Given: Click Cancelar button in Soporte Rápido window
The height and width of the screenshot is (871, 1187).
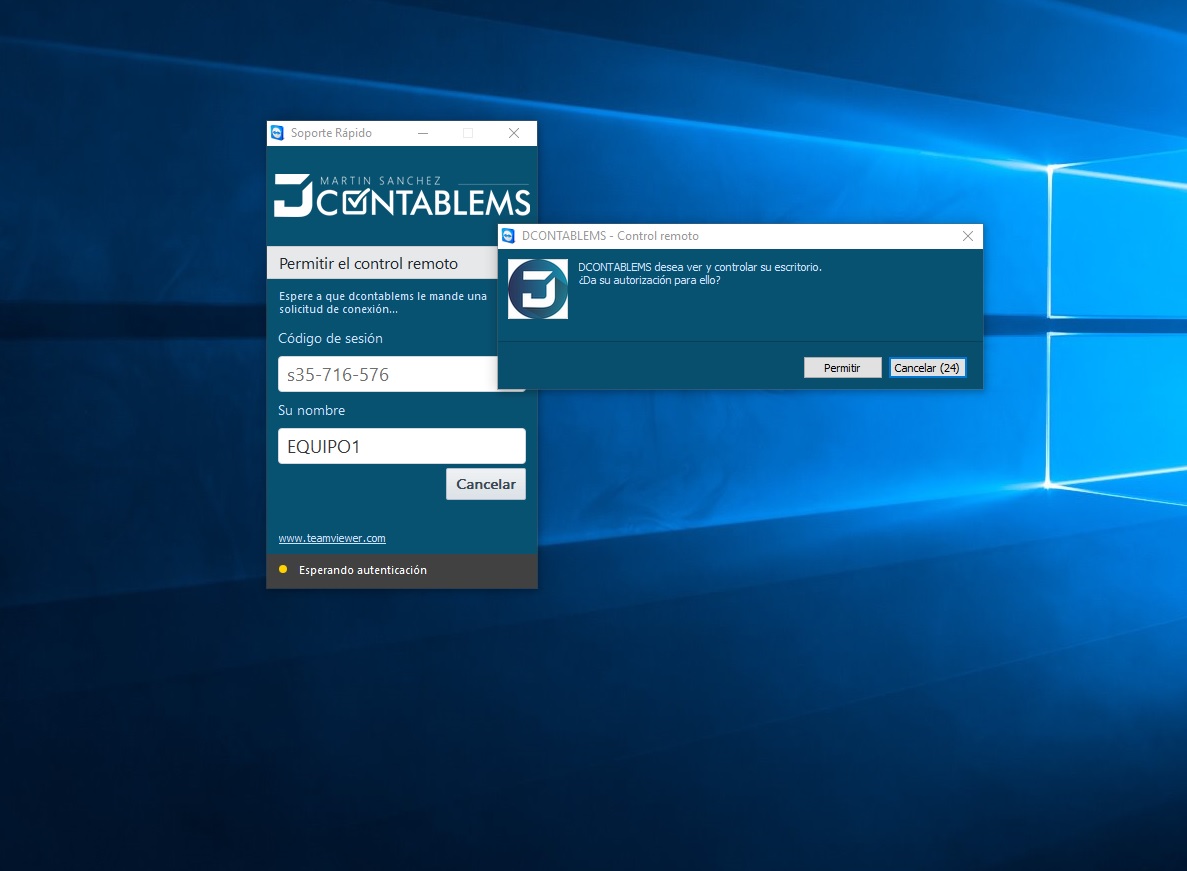Looking at the screenshot, I should click(485, 484).
